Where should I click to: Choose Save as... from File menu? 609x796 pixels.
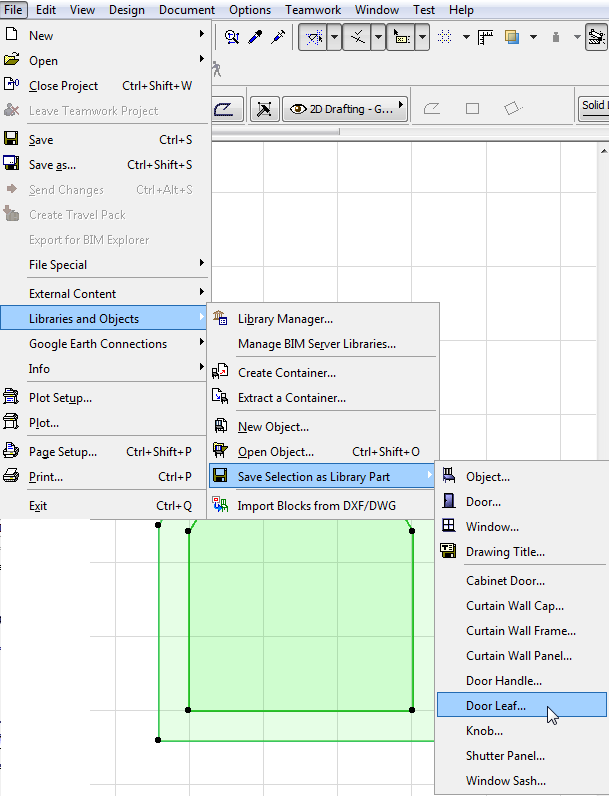tap(104, 164)
